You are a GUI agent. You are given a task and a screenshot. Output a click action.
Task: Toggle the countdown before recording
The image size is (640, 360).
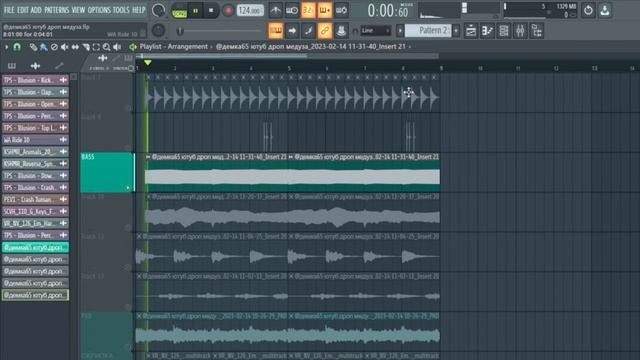308,11
